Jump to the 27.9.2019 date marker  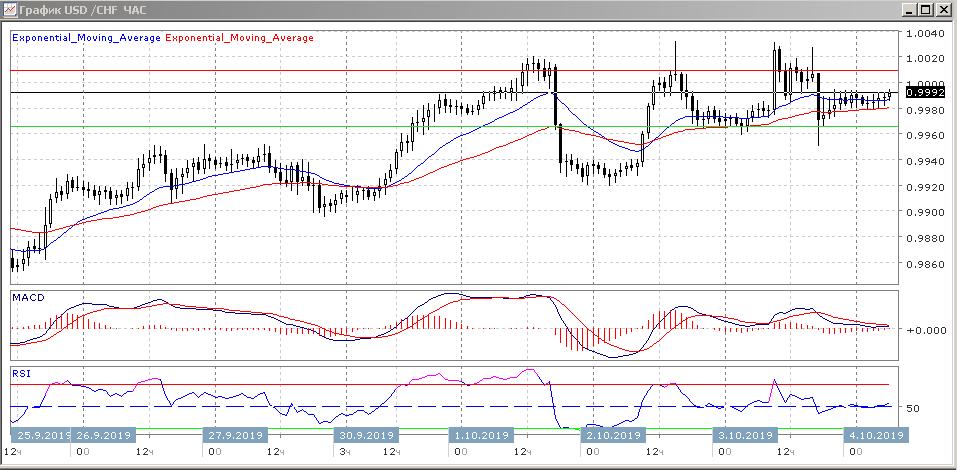coord(234,436)
